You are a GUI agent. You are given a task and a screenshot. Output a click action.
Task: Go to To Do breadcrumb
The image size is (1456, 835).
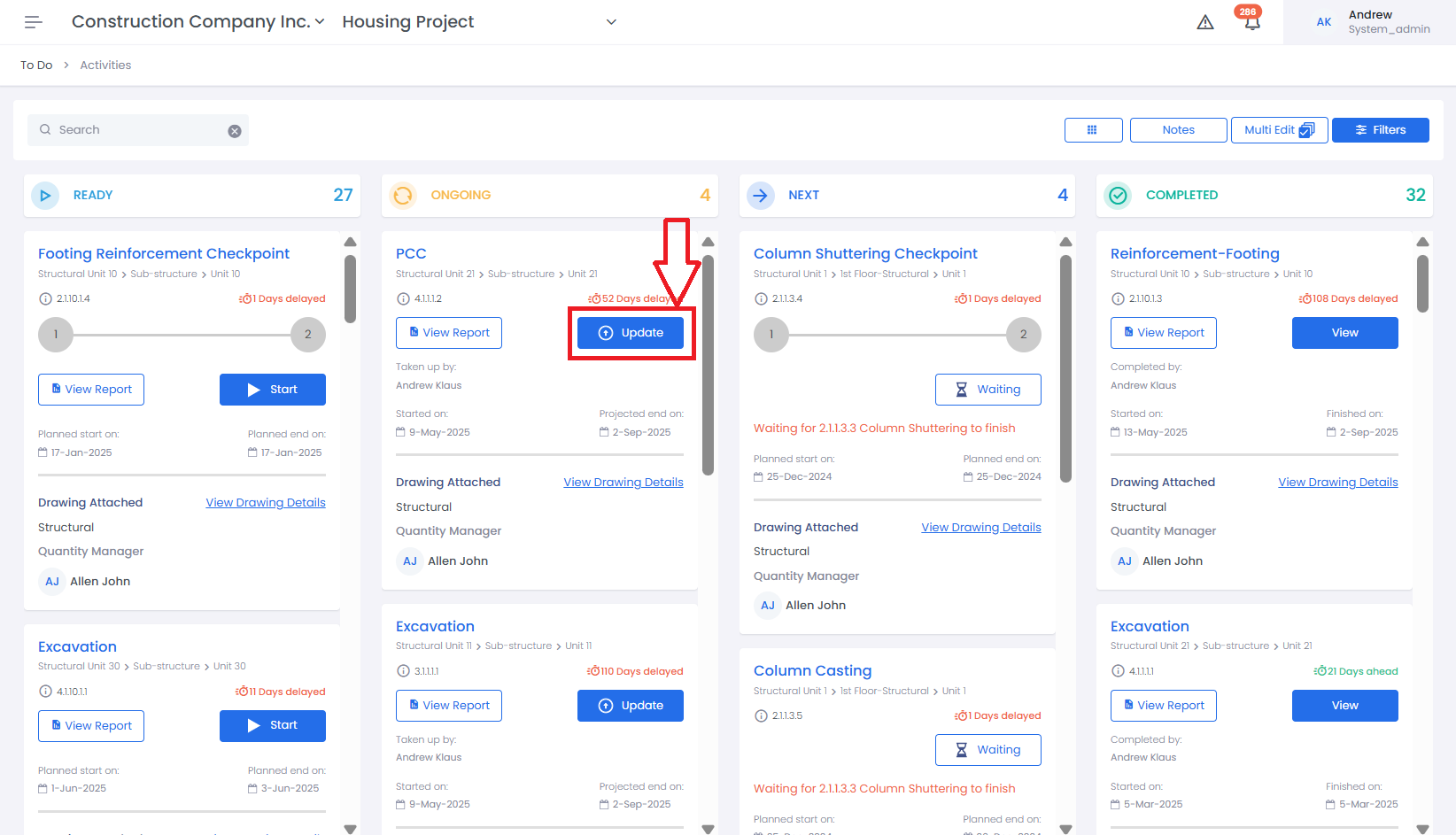pos(36,66)
